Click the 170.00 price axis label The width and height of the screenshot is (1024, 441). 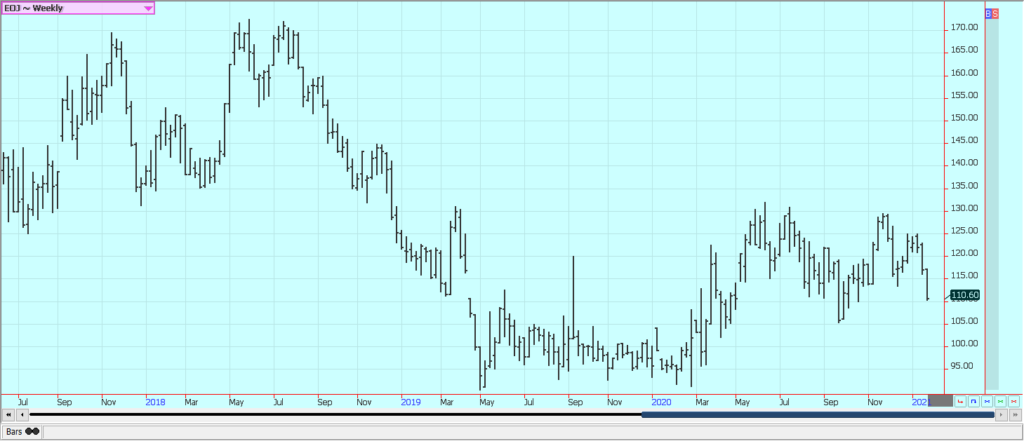click(x=964, y=28)
